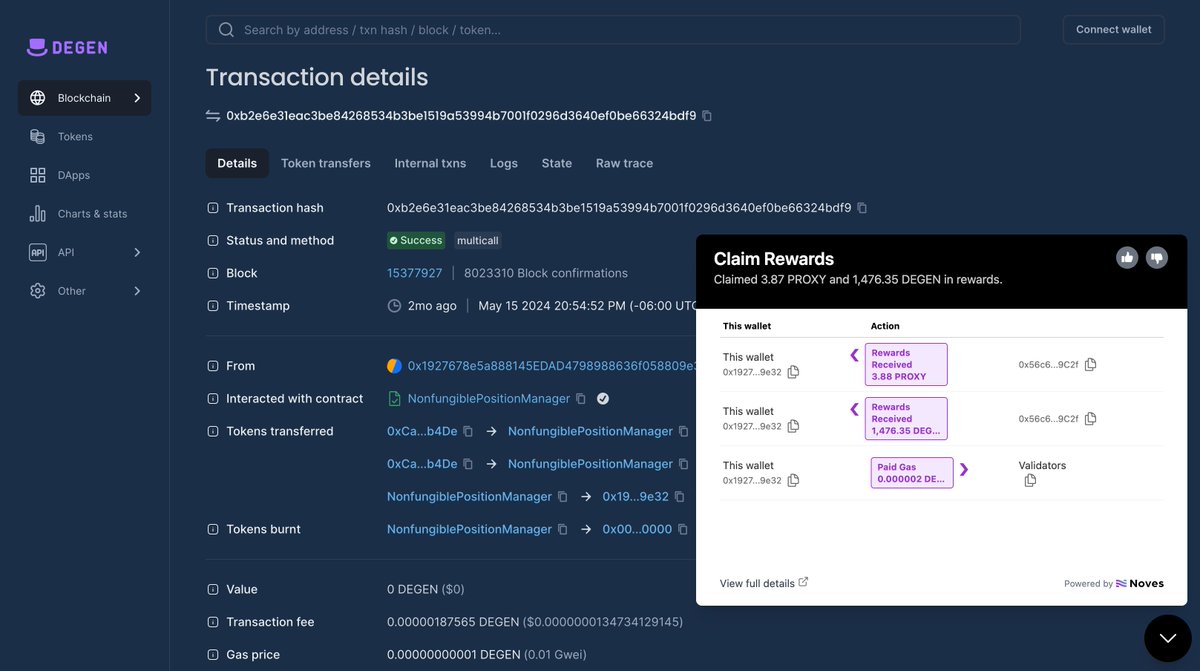Open the 0x19...9e32 recipient address
Viewport: 1200px width, 671px height.
(635, 497)
